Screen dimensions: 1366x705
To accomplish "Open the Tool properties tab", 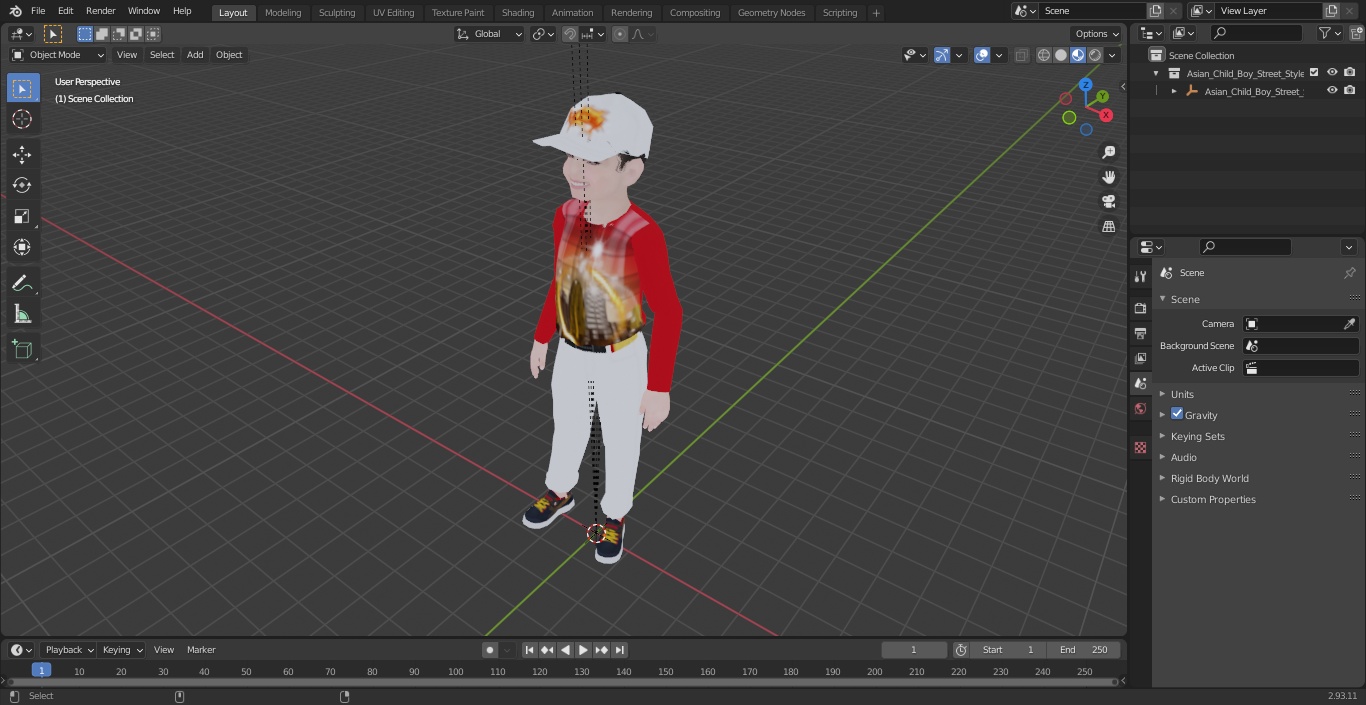I will [1140, 276].
